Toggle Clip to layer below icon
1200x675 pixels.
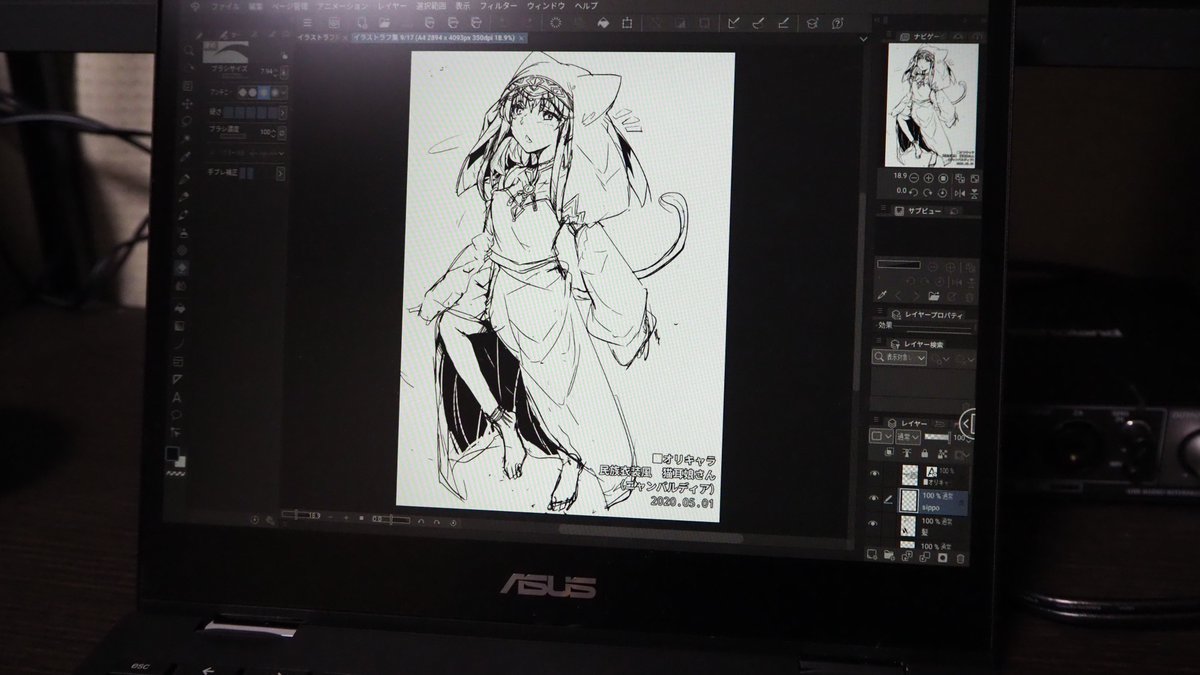890,452
